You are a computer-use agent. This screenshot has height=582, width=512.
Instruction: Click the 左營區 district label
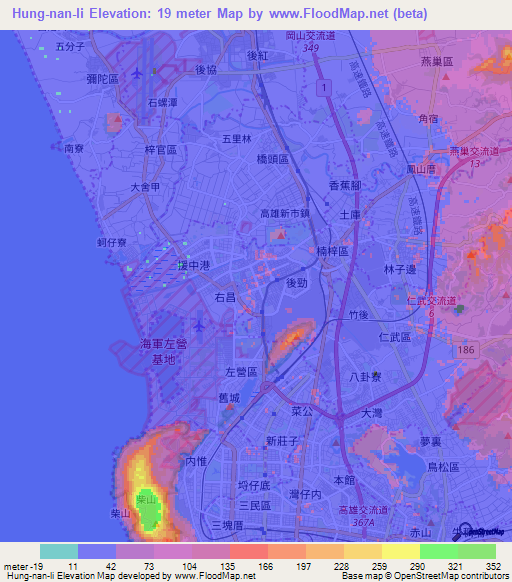(x=241, y=372)
